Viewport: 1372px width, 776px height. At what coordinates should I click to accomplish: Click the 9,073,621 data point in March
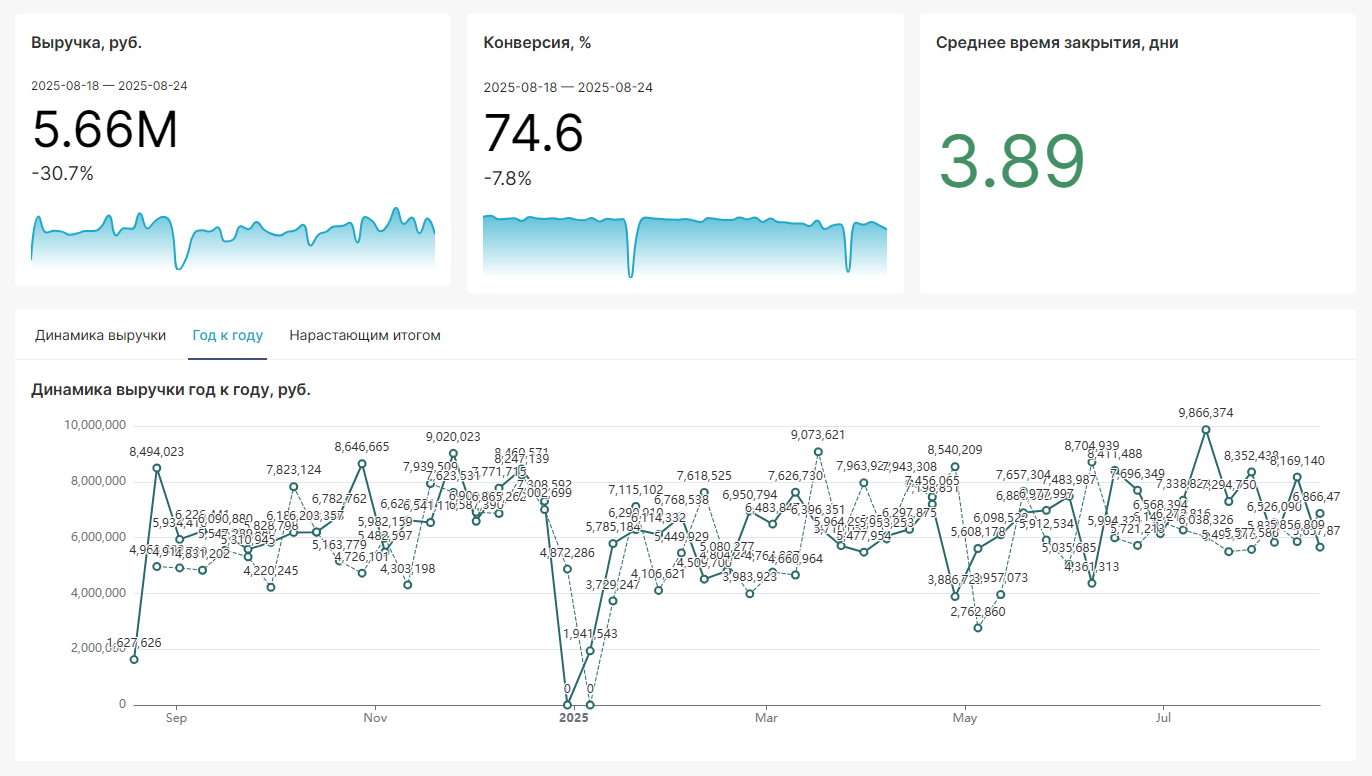coord(818,451)
